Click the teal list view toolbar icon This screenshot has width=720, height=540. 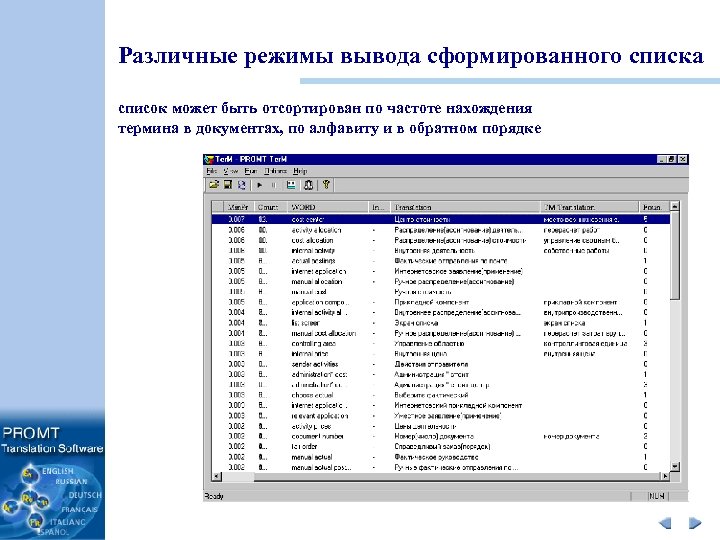291,185
